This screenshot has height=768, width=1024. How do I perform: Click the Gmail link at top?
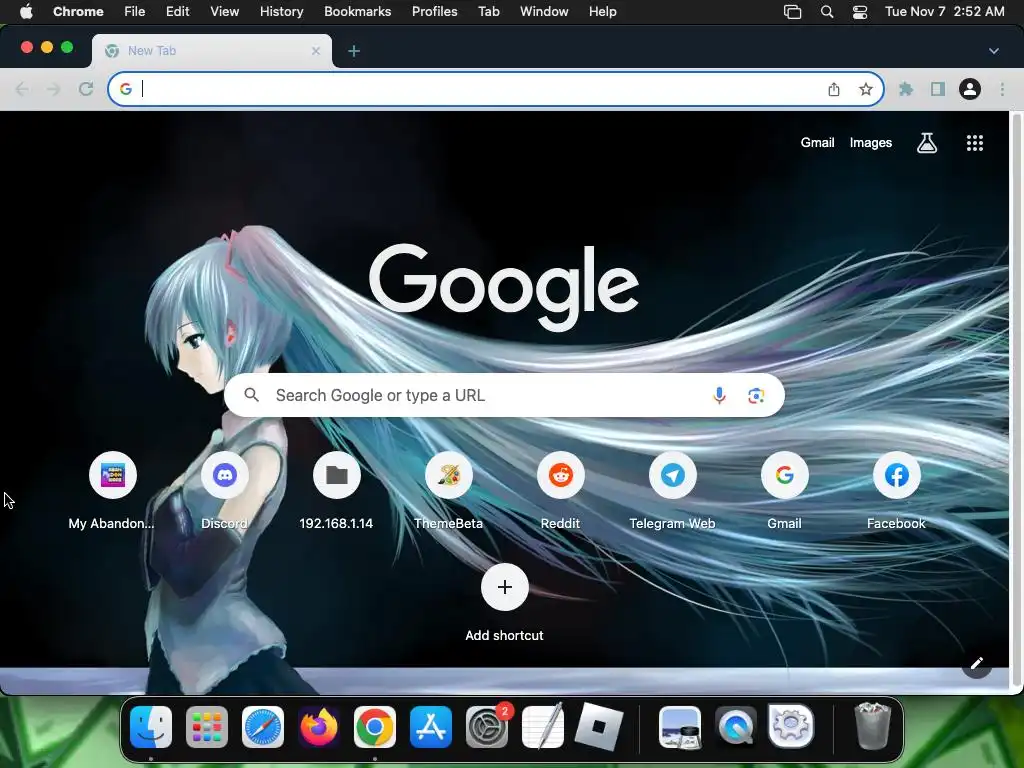[817, 142]
